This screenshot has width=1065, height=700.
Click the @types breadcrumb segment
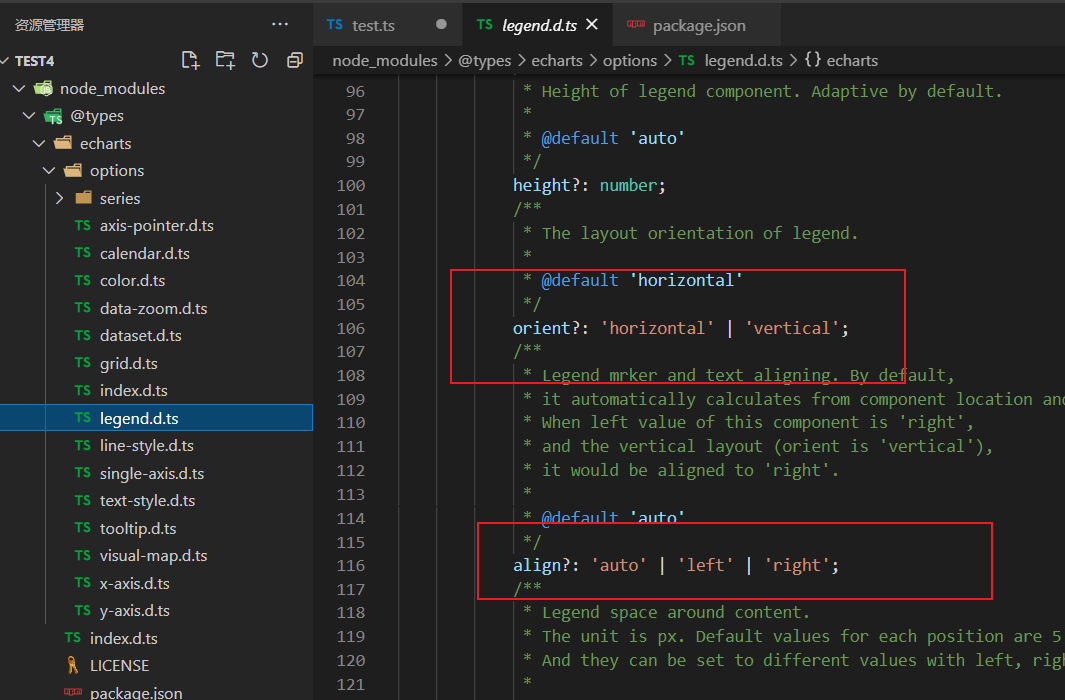click(x=484, y=61)
